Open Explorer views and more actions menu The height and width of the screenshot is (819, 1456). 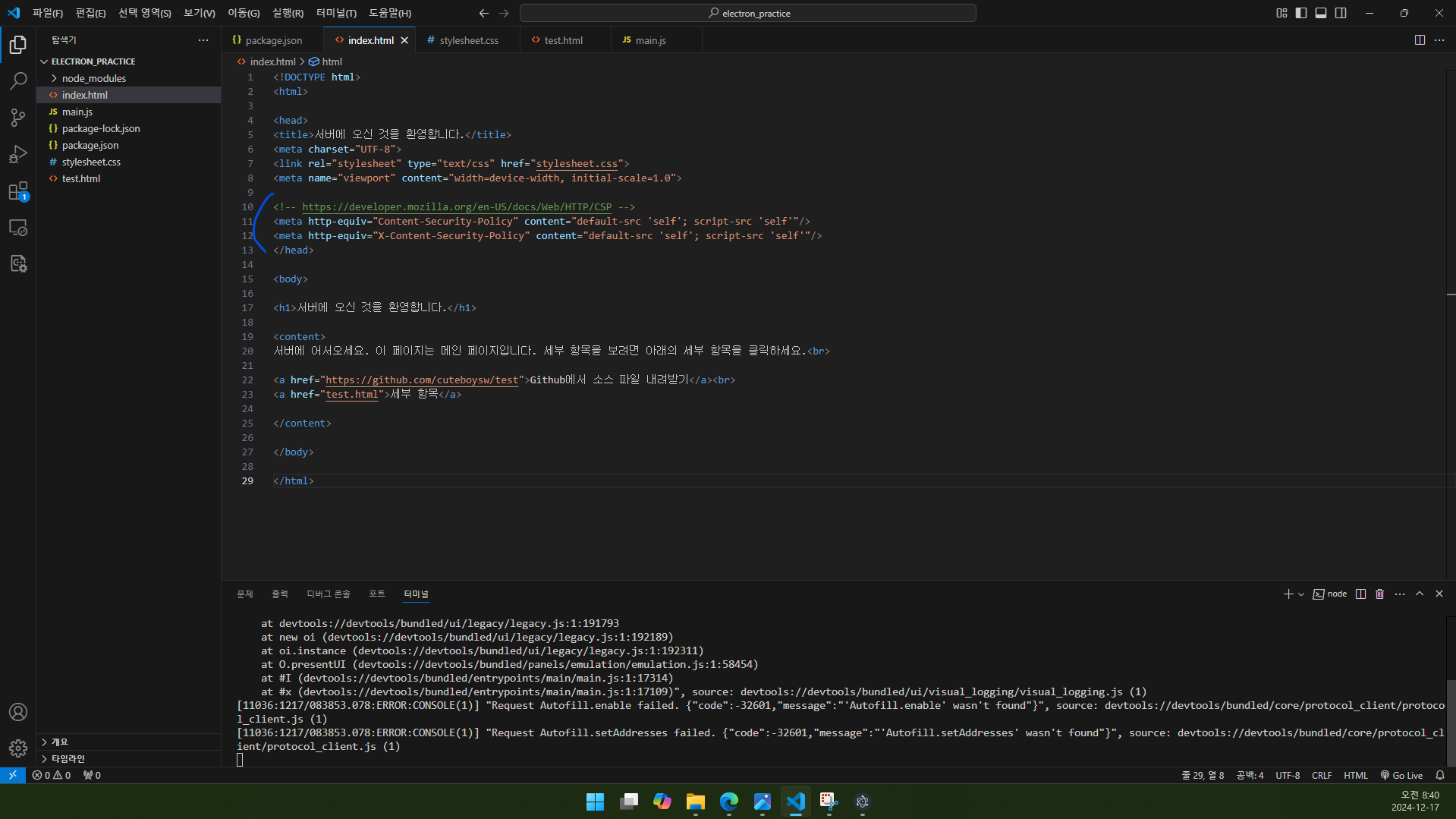pos(203,40)
